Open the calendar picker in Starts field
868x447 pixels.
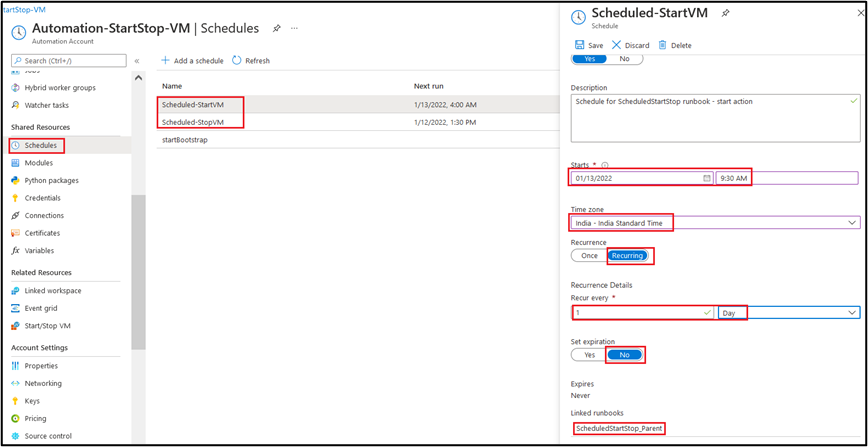point(706,178)
